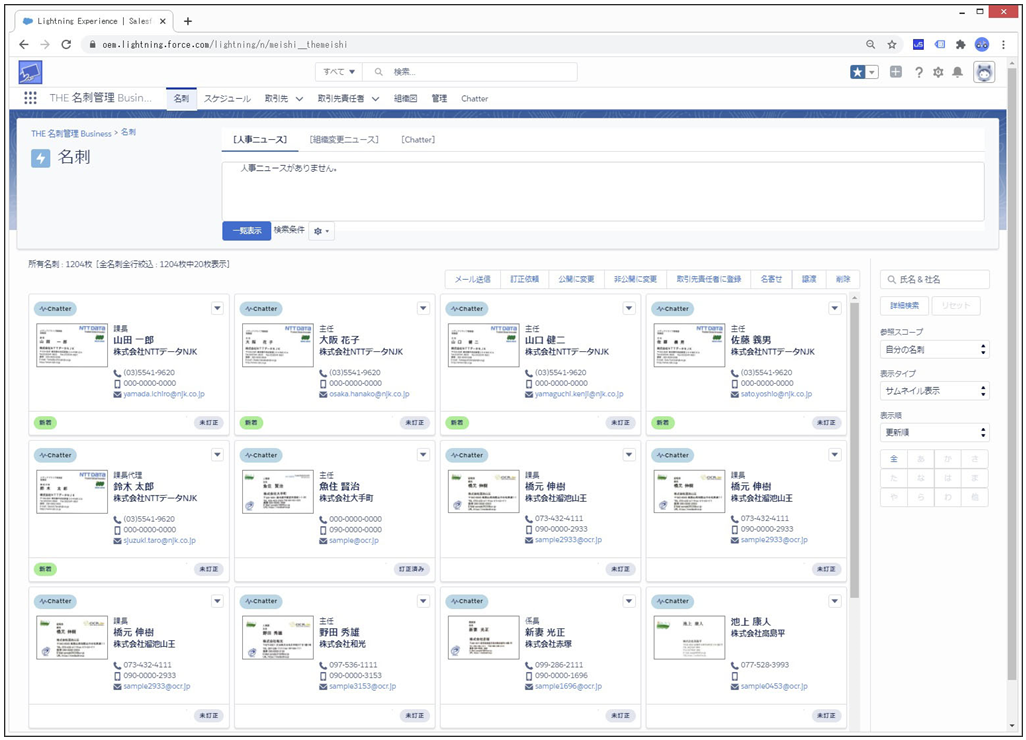Click 山田 一郎 business card thumbnail
This screenshot has width=1026, height=740.
[x=72, y=345]
